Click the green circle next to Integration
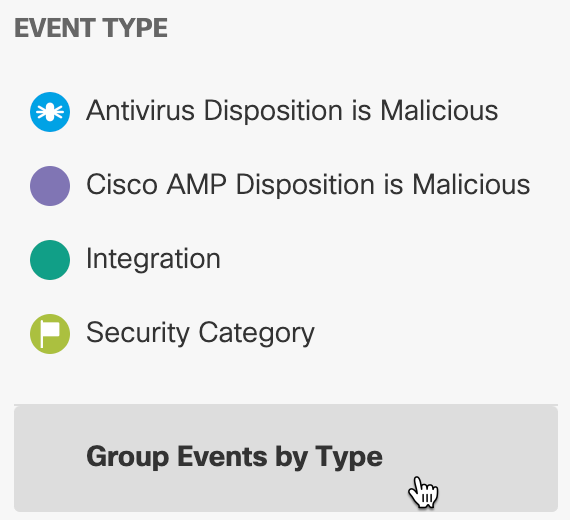This screenshot has width=570, height=520. coord(50,260)
